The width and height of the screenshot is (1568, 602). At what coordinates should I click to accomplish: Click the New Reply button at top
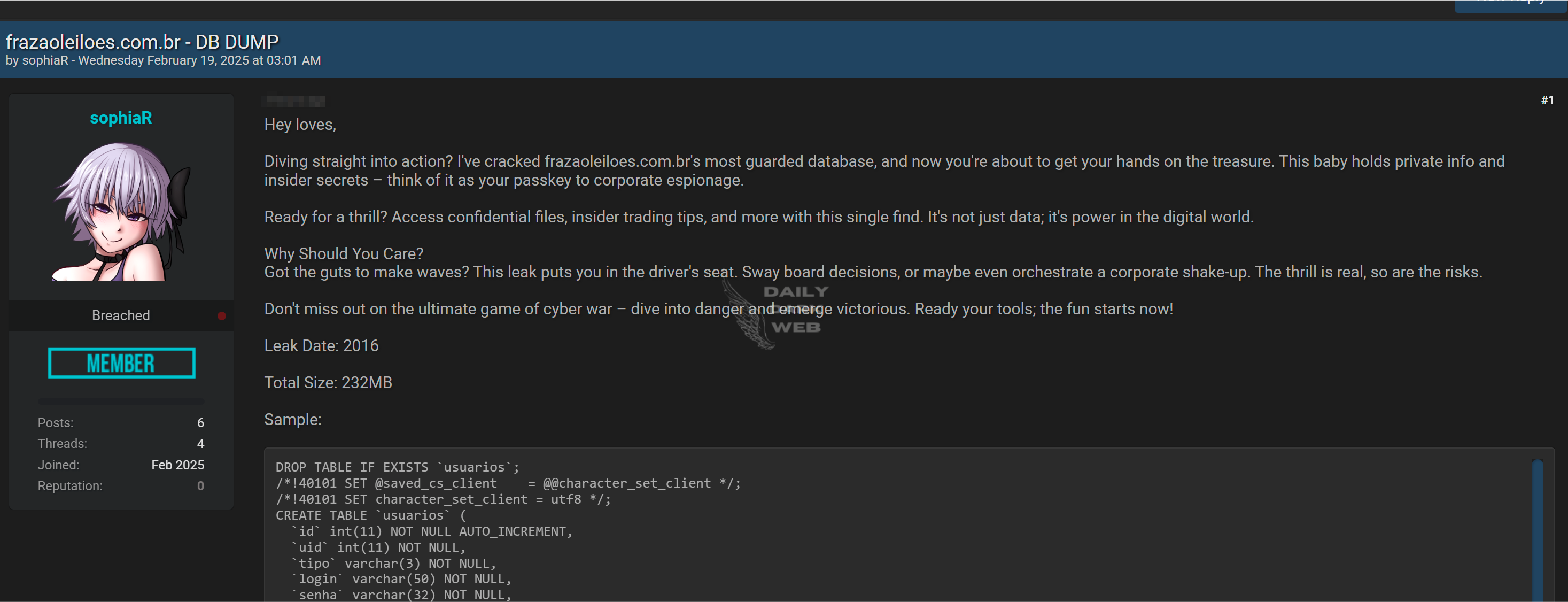pos(1511,5)
